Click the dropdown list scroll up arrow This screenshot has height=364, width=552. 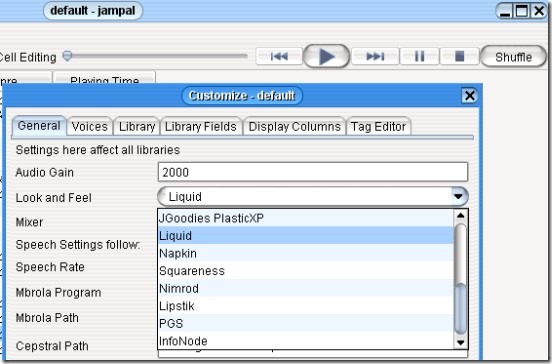460,215
